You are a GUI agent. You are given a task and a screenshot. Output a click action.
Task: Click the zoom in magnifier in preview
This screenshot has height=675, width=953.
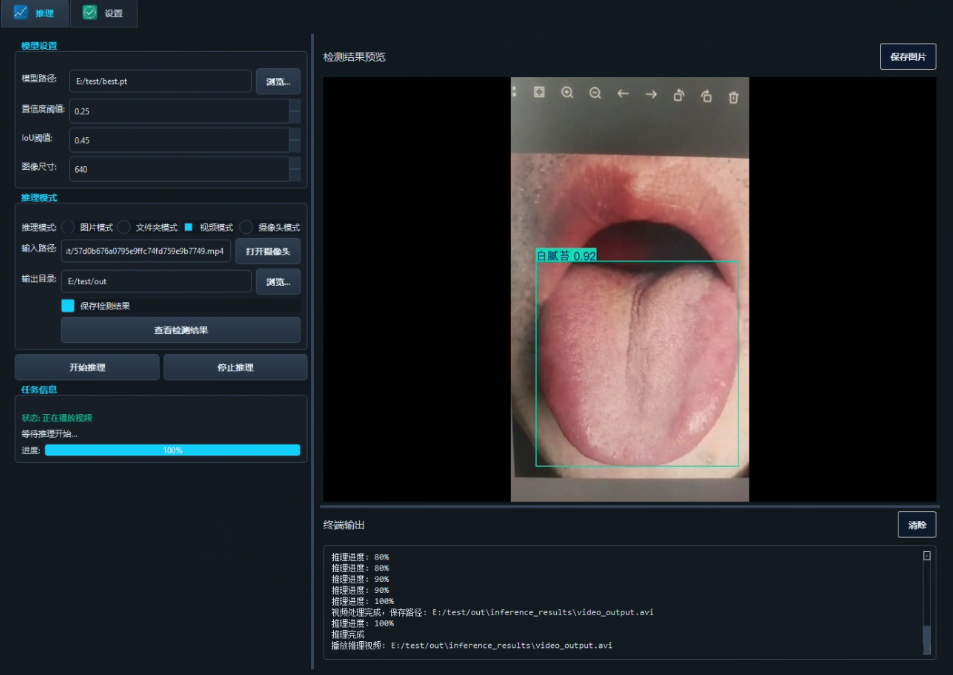(567, 93)
